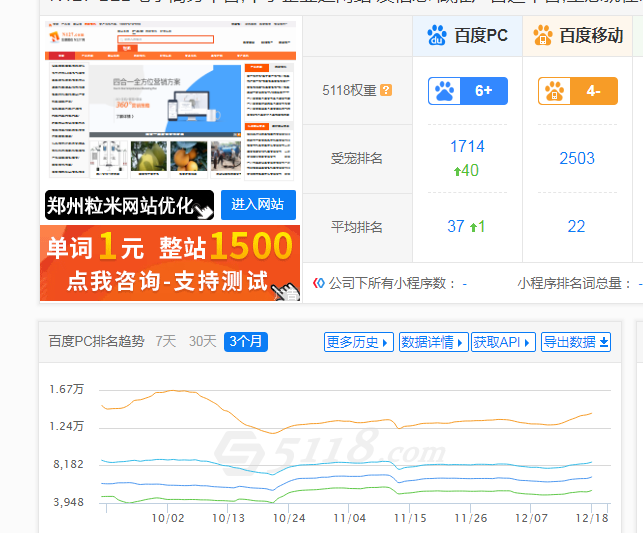Click the 12/18 date on chart axis

(592, 518)
